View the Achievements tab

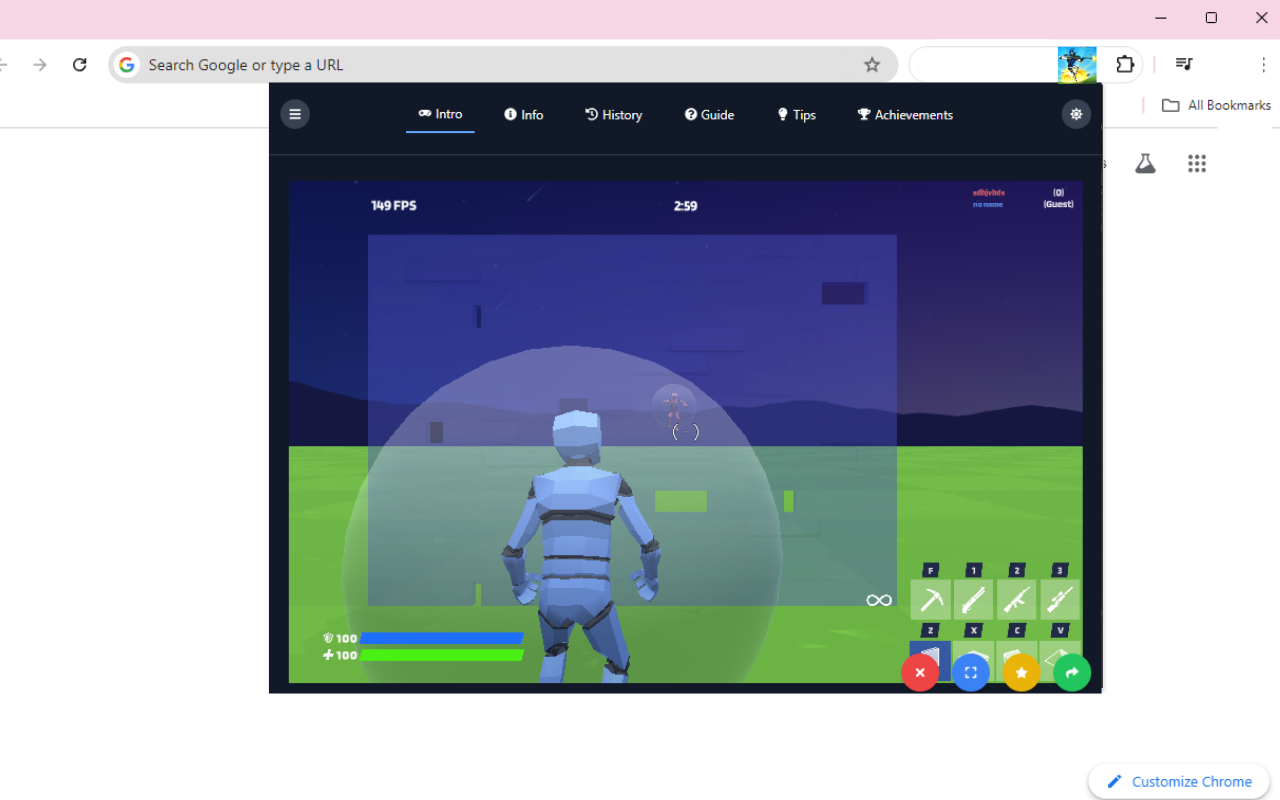[x=905, y=115]
